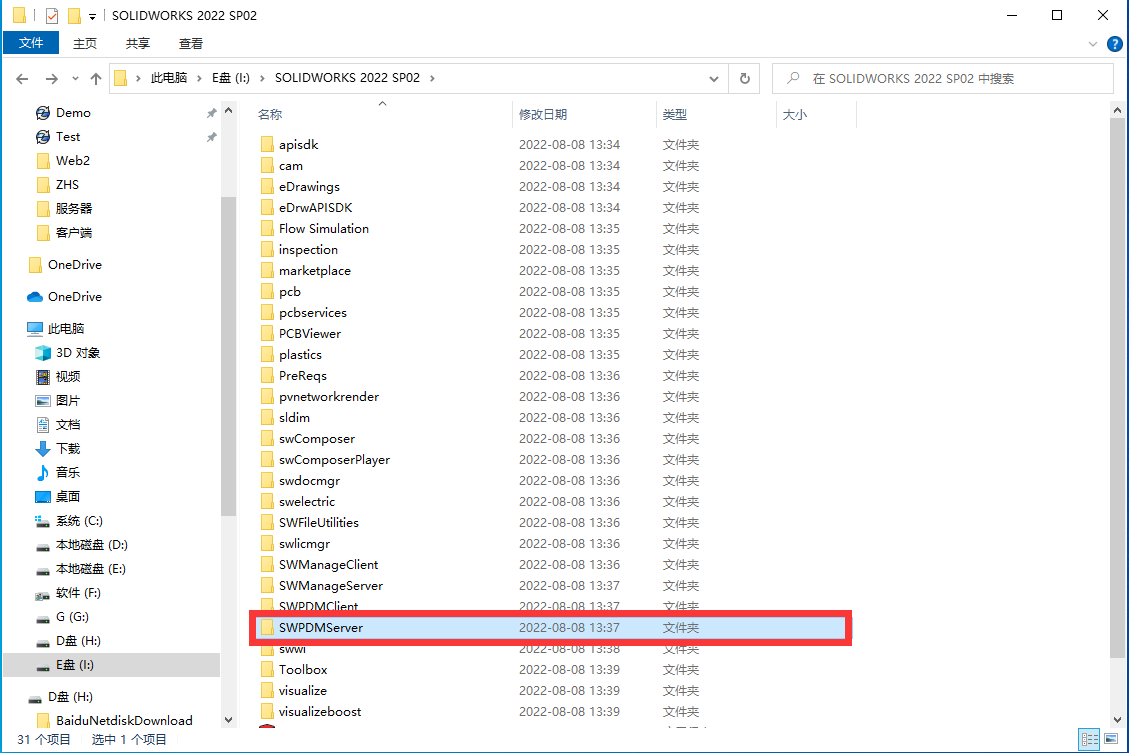Sort by the 修改日期 column header
This screenshot has height=753, width=1129.
[543, 114]
